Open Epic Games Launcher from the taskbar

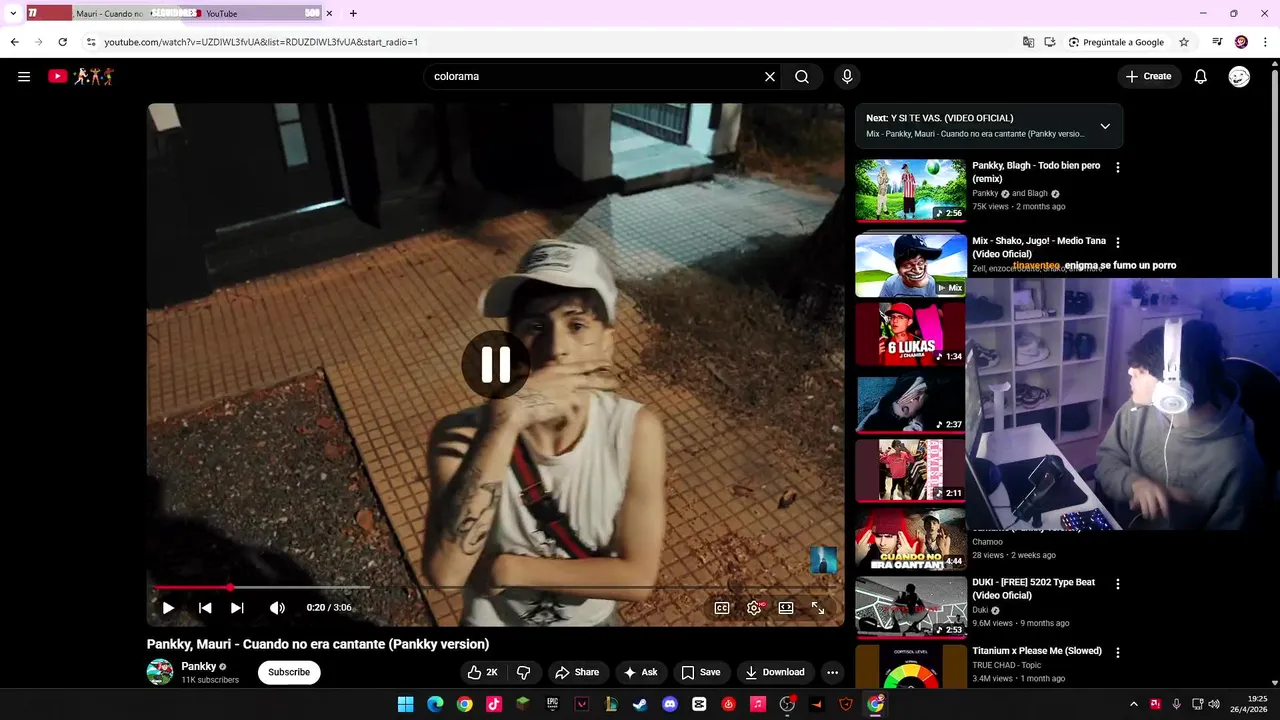click(552, 704)
